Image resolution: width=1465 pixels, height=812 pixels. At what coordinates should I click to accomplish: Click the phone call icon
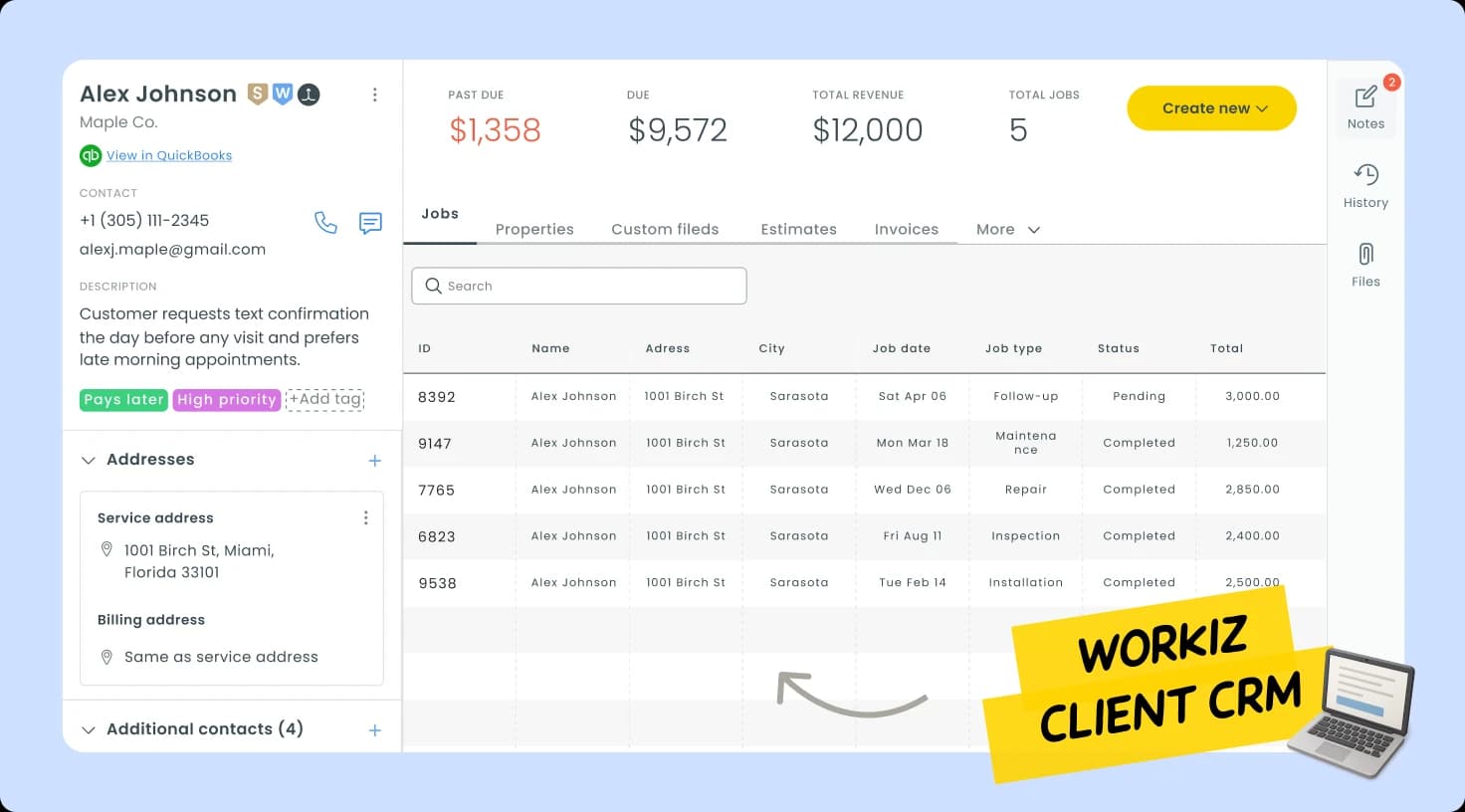[x=325, y=222]
